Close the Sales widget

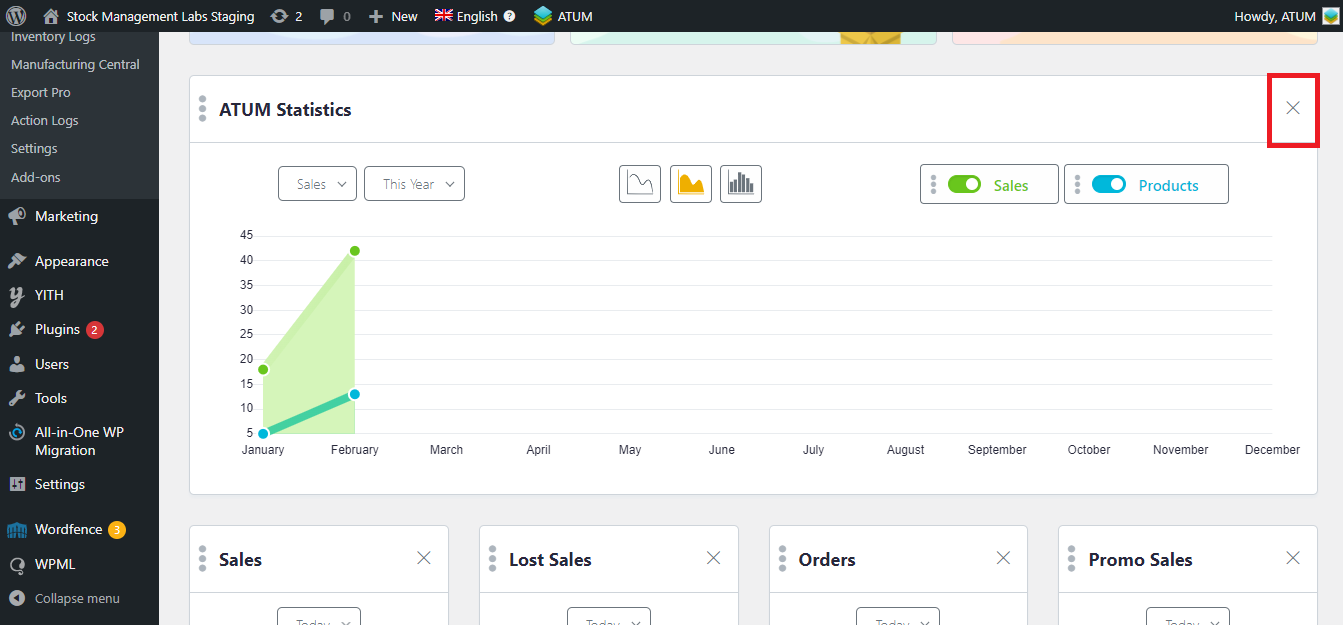[x=424, y=558]
